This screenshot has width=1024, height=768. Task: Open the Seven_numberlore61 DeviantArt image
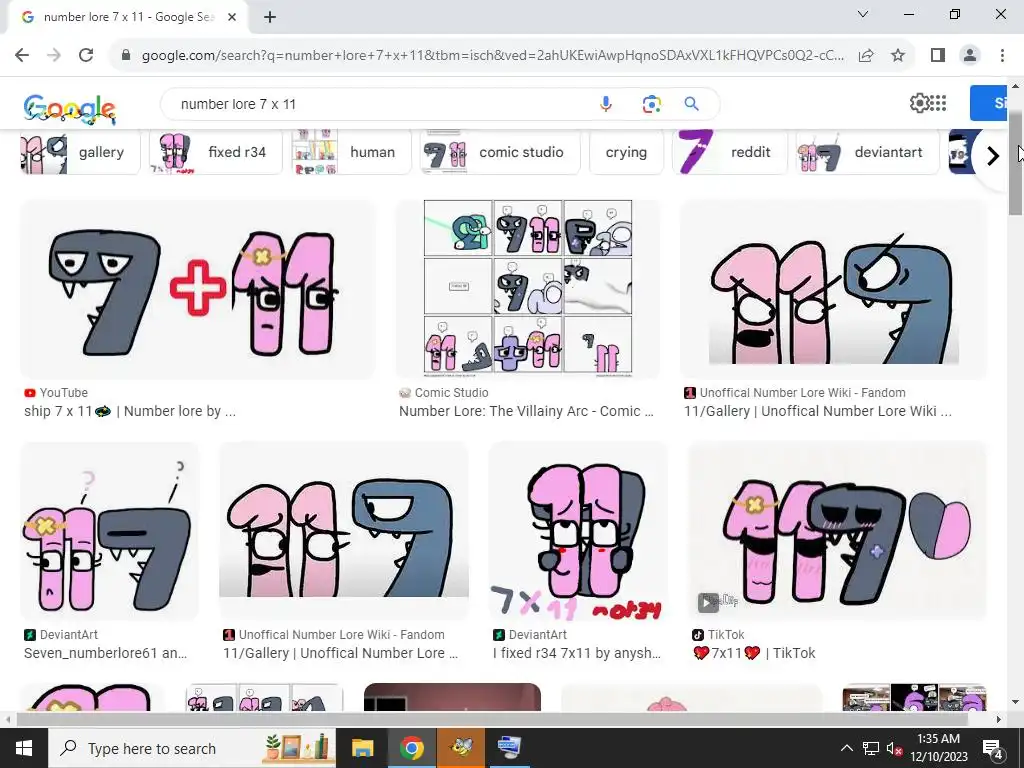pos(109,532)
